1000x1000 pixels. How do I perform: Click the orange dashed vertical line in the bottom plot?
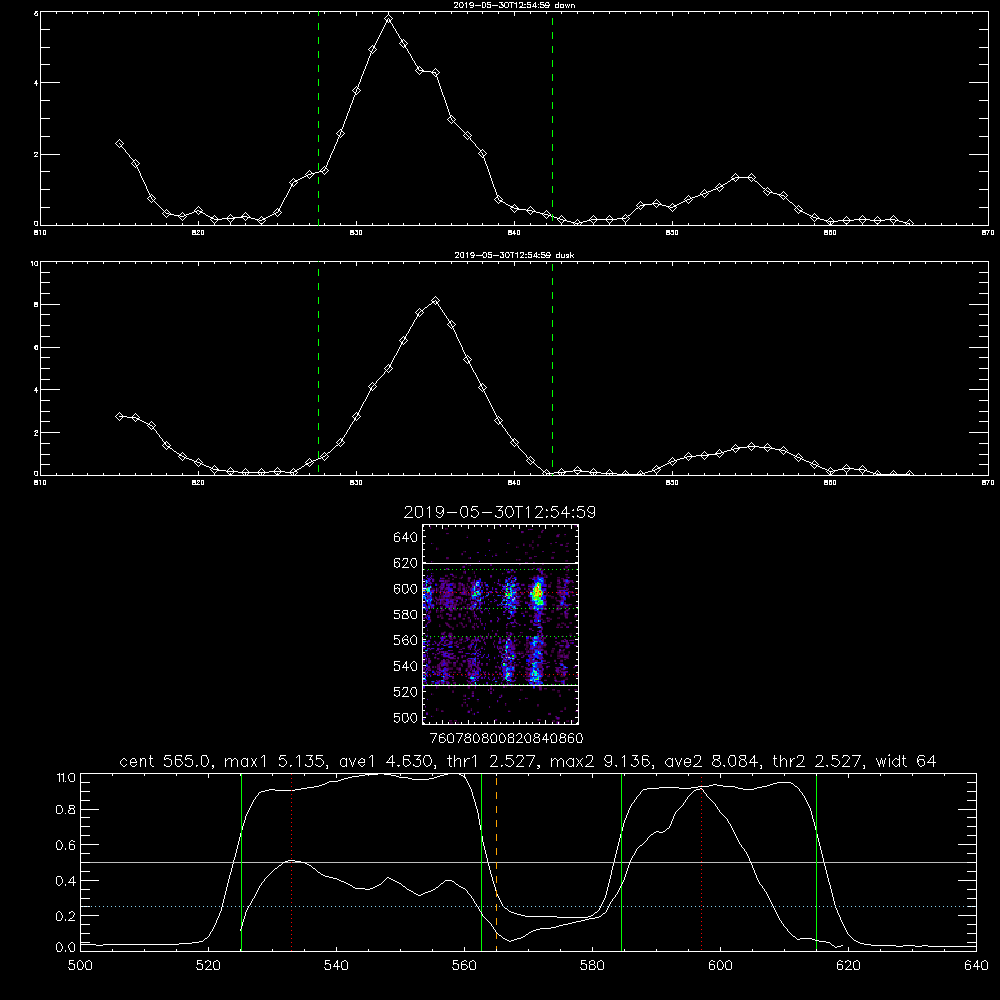click(496, 862)
